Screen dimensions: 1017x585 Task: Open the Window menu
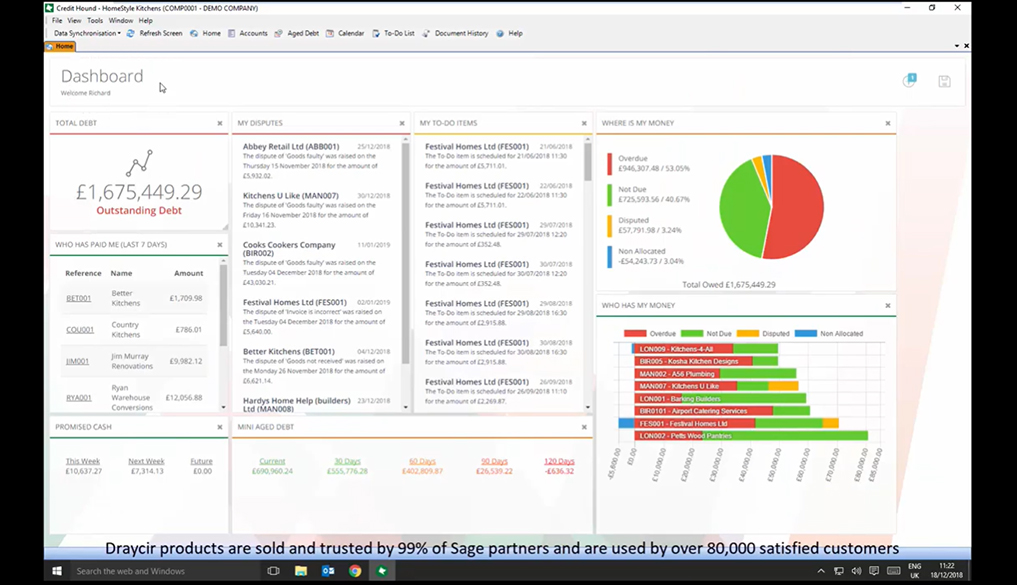point(121,21)
